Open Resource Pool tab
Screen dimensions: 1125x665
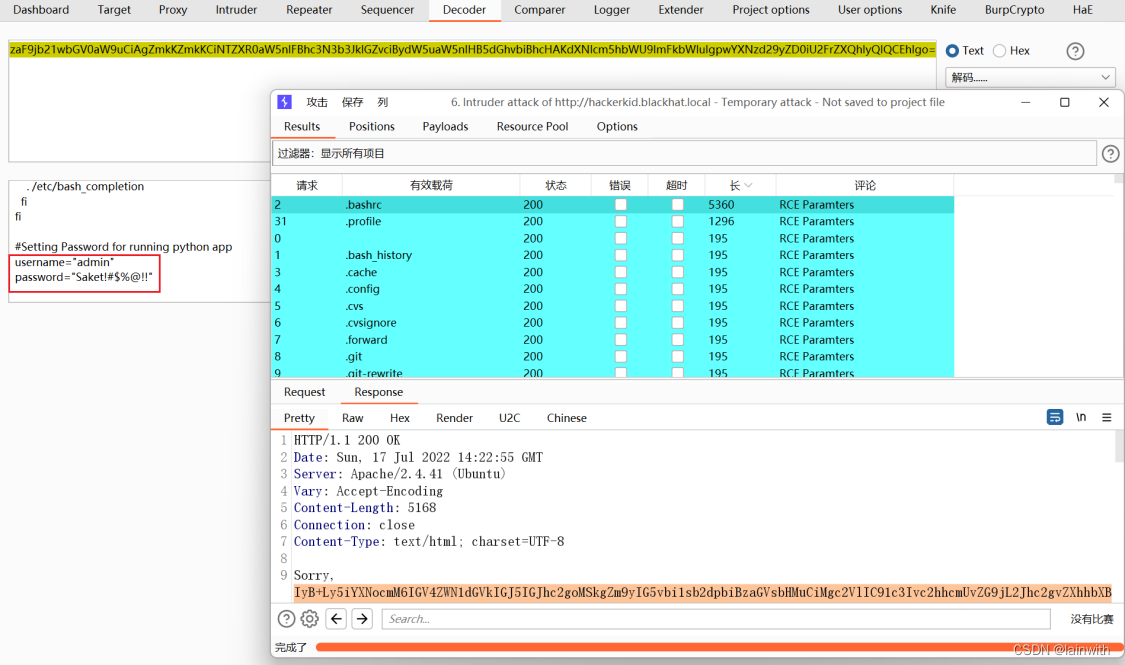532,126
